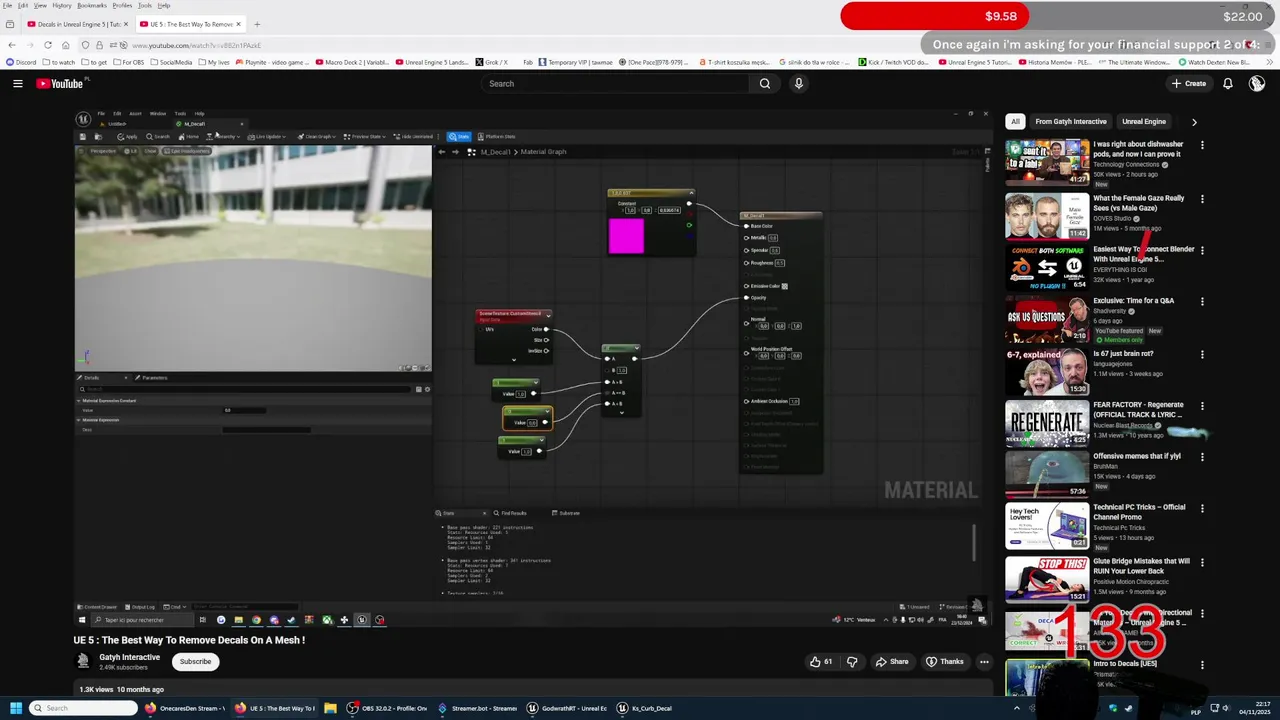Open 'Glute Bridge Mistakes' video thumbnail
The image size is (1280, 720).
pos(1047,578)
